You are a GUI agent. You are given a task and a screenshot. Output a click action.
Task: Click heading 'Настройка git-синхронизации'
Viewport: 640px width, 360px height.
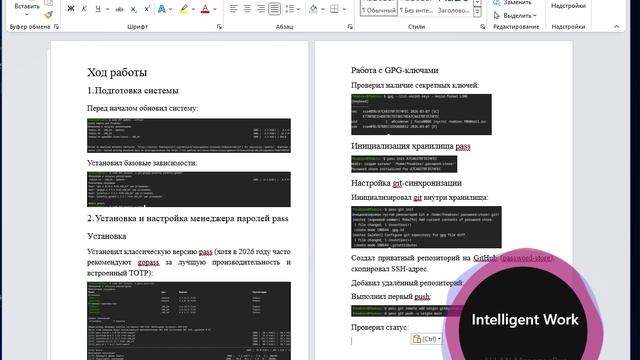[406, 183]
